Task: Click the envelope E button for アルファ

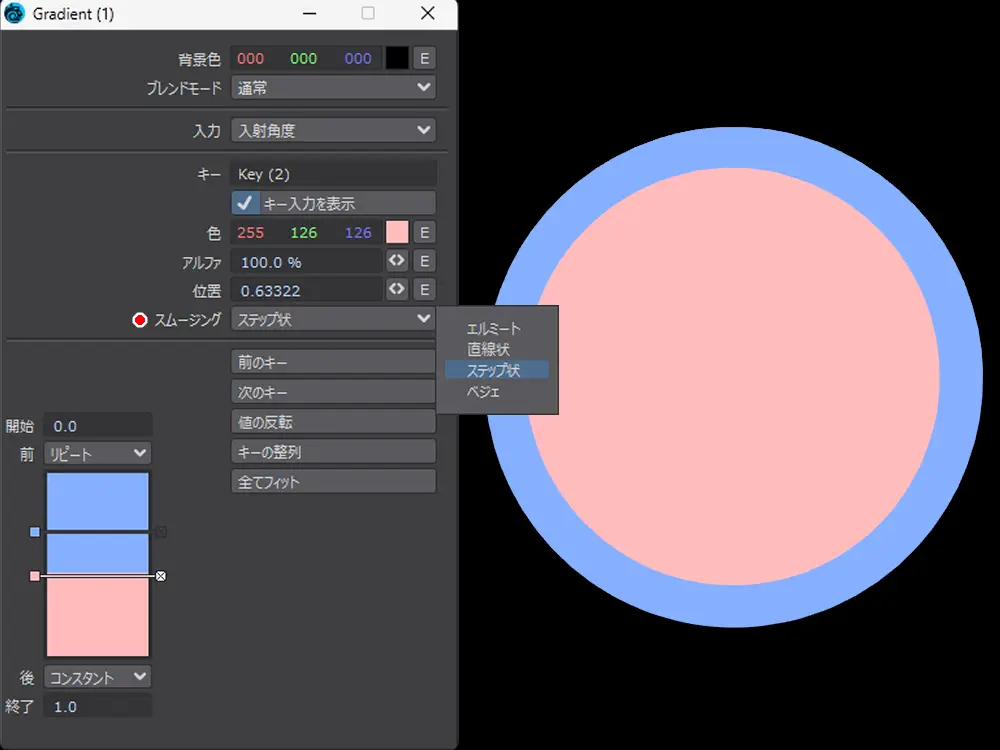Action: click(x=424, y=261)
